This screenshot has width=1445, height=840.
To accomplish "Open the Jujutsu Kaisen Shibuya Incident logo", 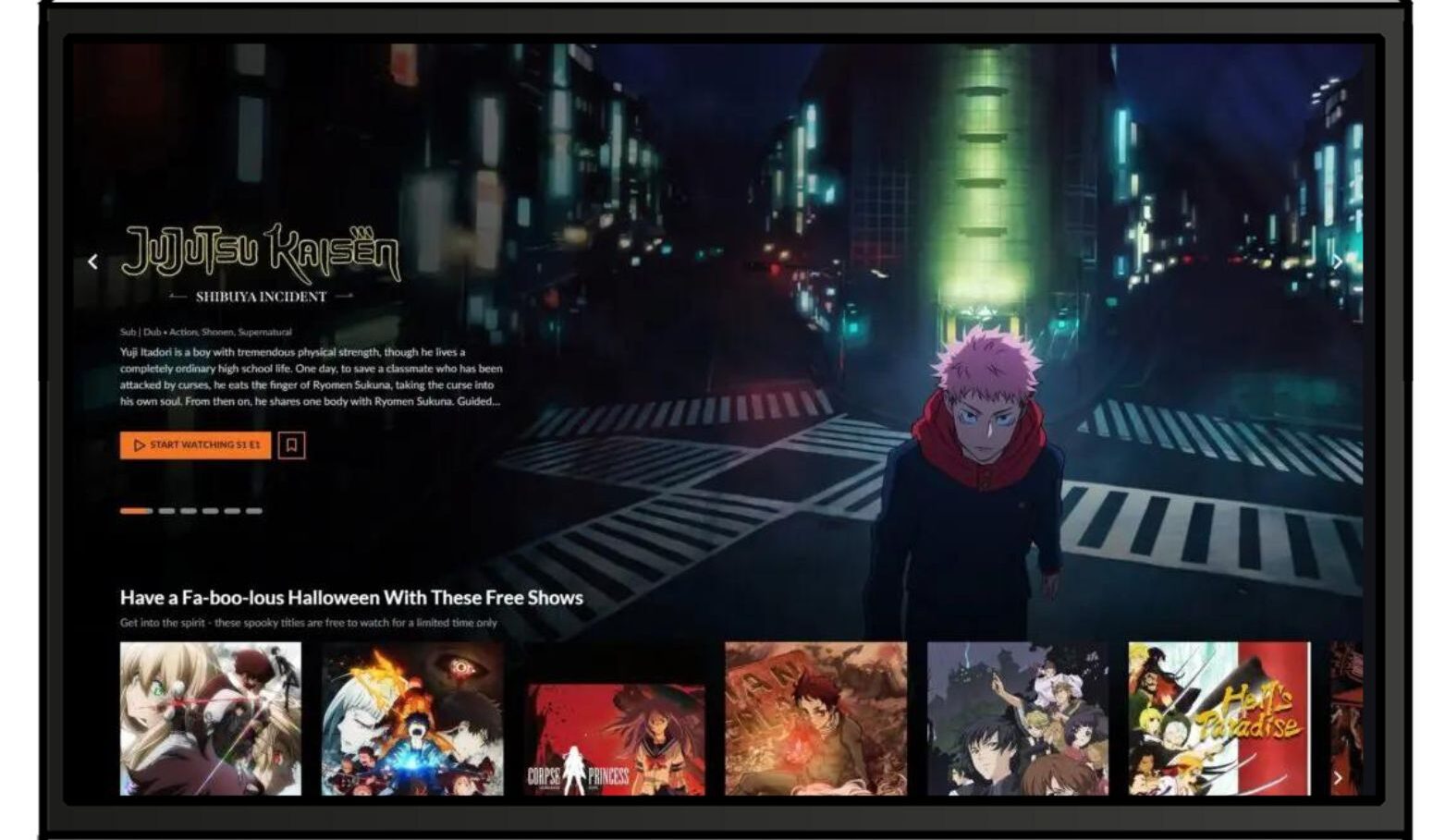I will coord(261,263).
